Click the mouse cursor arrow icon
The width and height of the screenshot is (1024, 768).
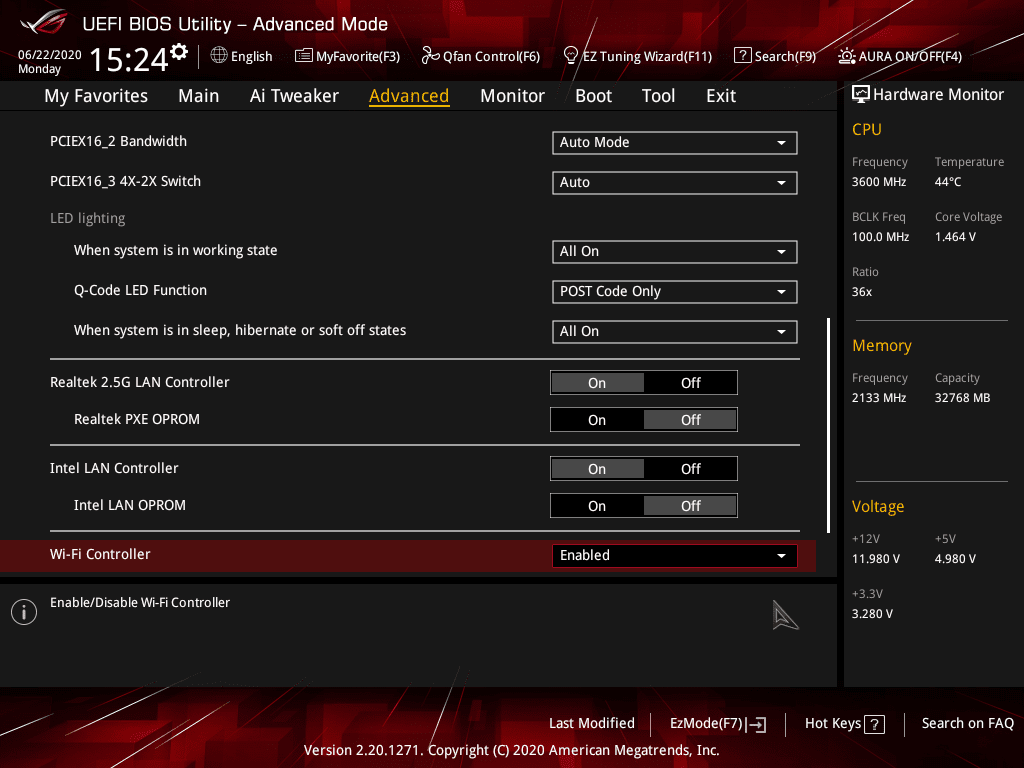tap(784, 615)
